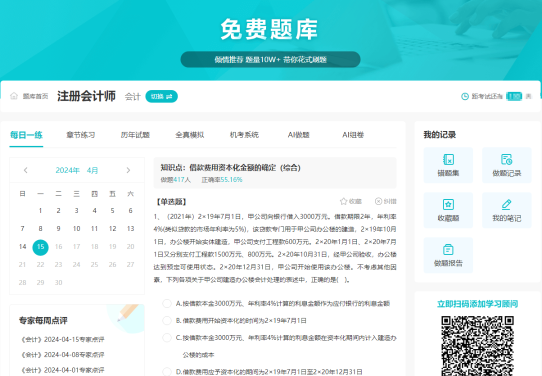Go to next month in calendar
Screen dimensions: 542x376
coord(128,170)
